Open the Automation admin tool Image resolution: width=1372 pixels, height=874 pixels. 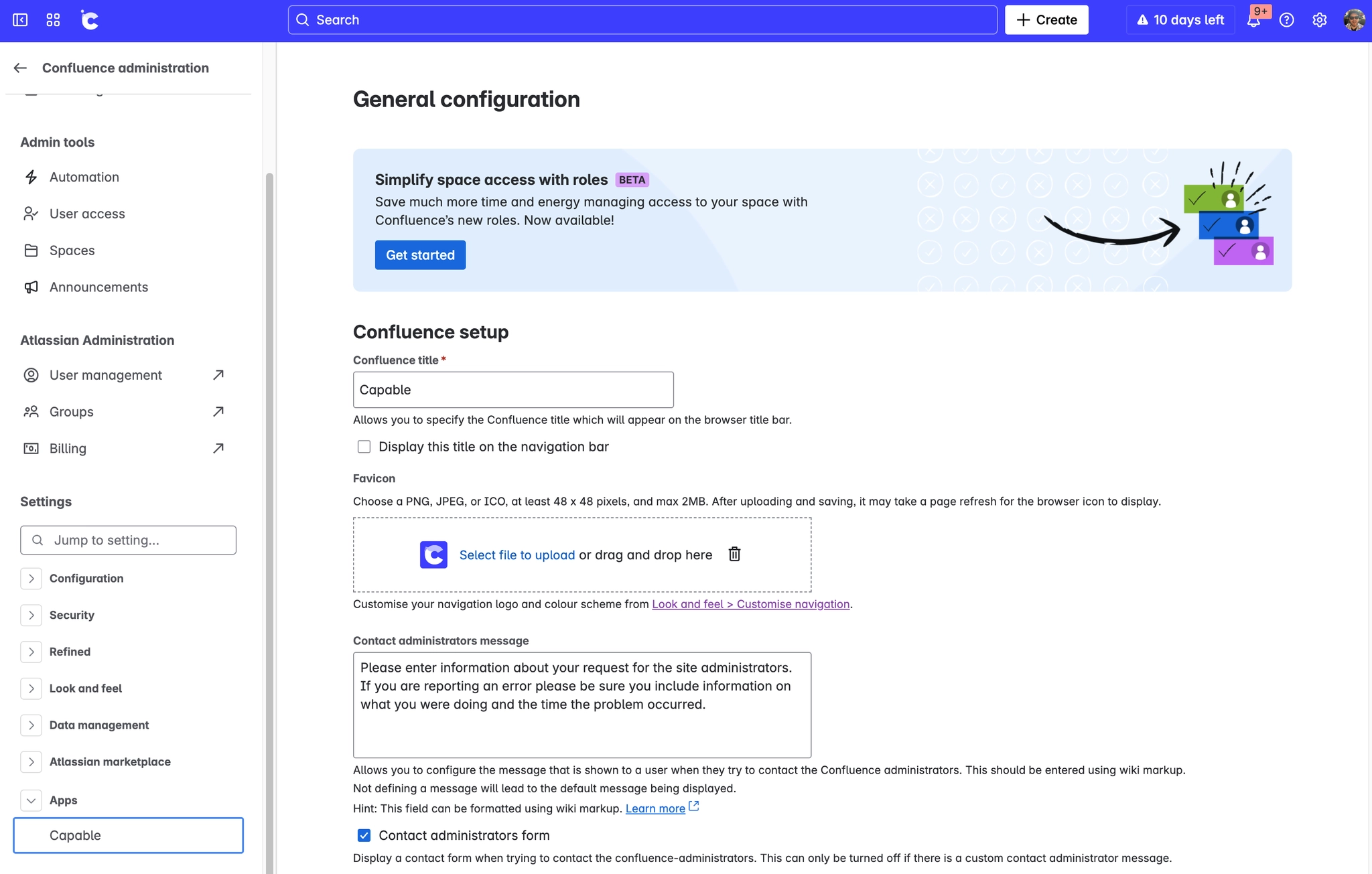click(84, 177)
